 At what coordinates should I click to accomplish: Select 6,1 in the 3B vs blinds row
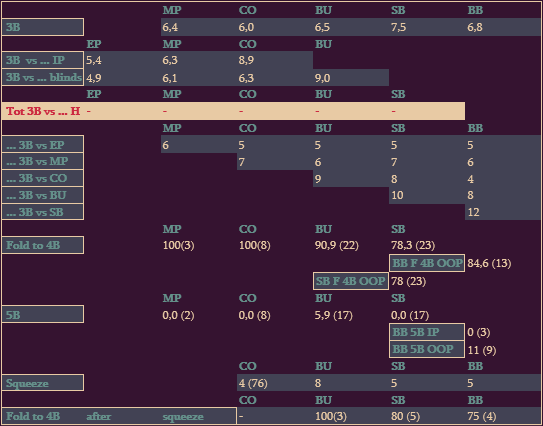pyautogui.click(x=170, y=78)
